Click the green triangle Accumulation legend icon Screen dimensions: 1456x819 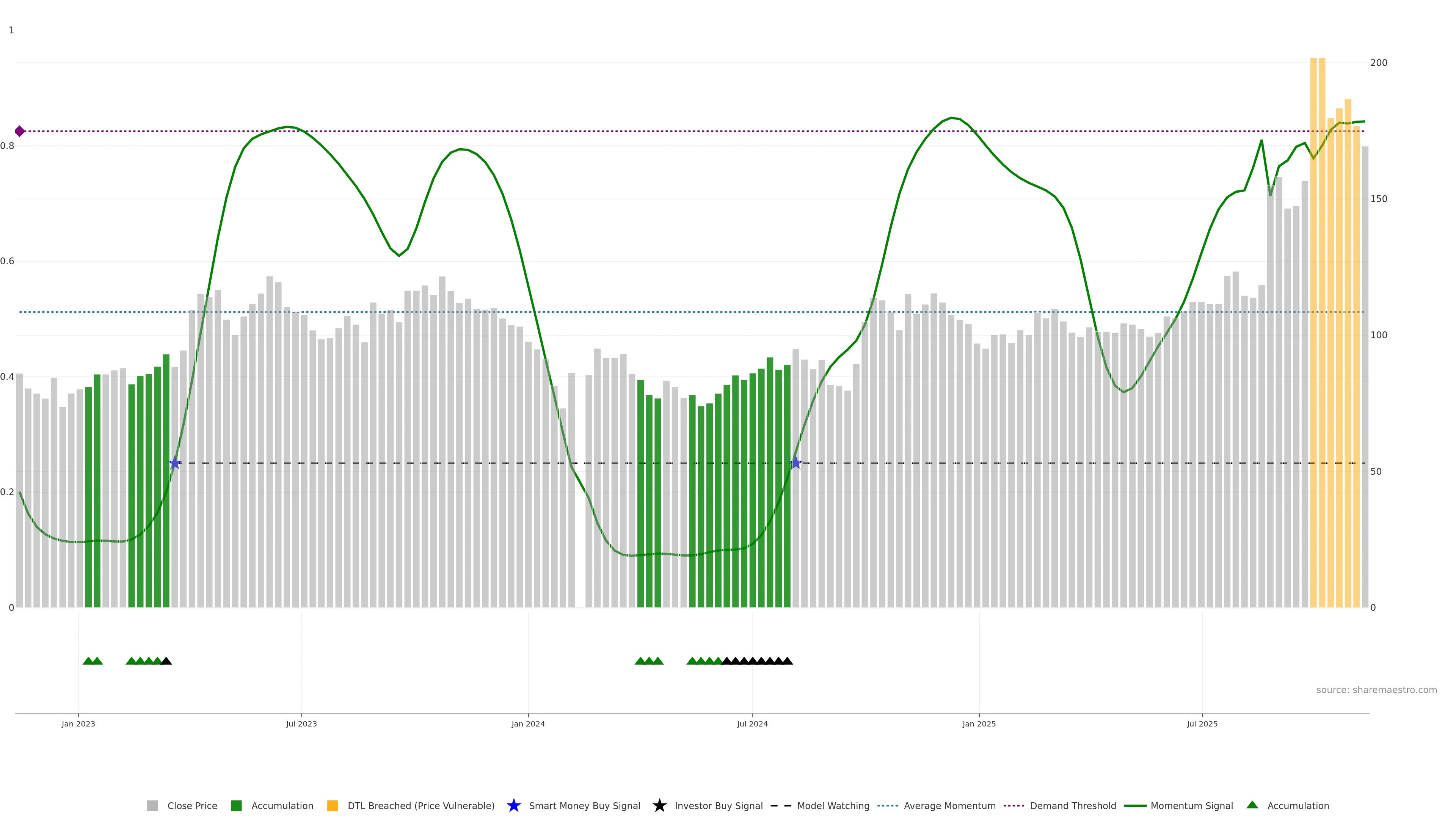tap(1252, 805)
